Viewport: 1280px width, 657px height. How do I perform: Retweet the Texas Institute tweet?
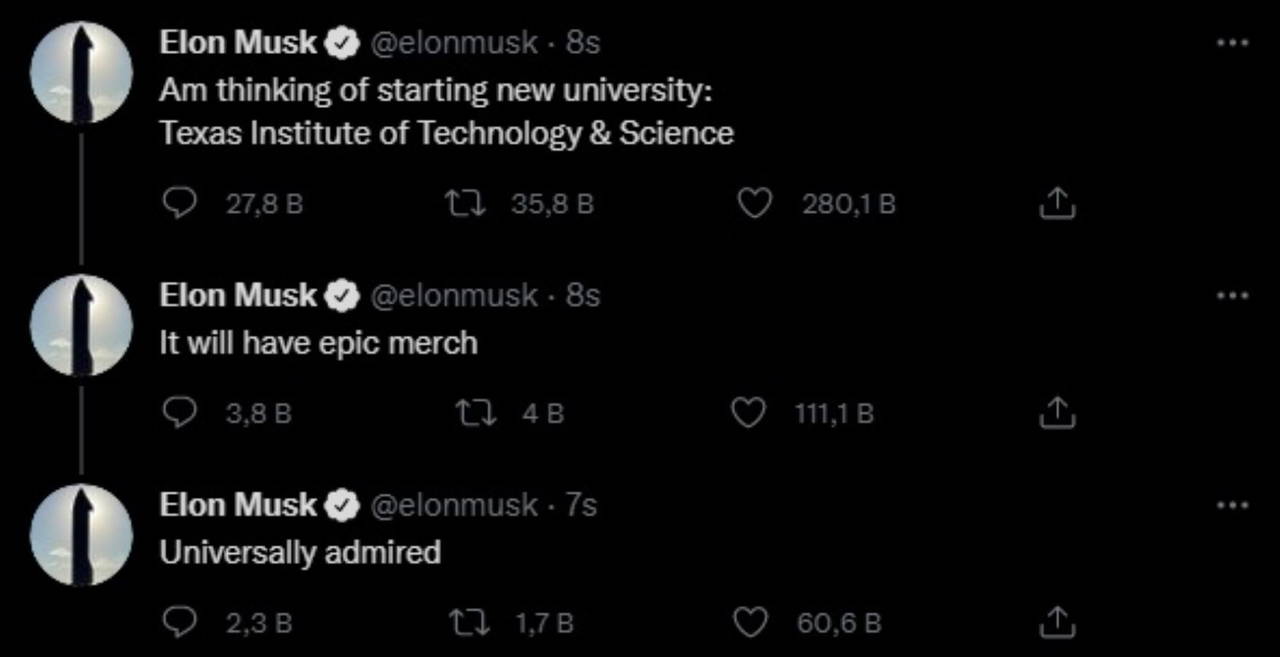click(465, 204)
